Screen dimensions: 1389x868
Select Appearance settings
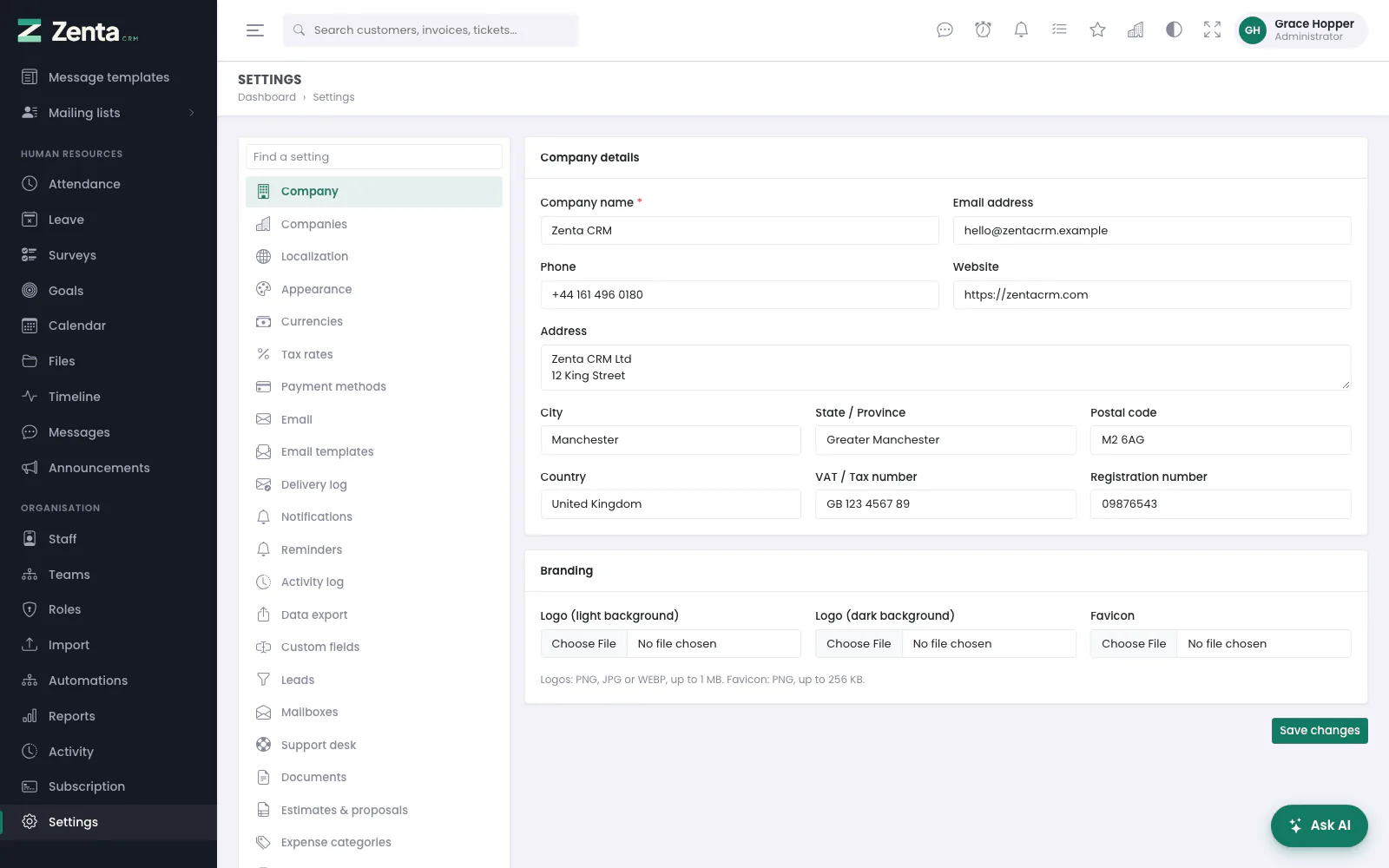pyautogui.click(x=374, y=289)
